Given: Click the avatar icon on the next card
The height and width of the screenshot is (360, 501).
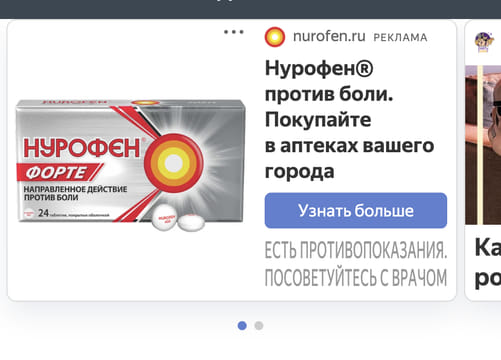Looking at the screenshot, I should point(484,42).
